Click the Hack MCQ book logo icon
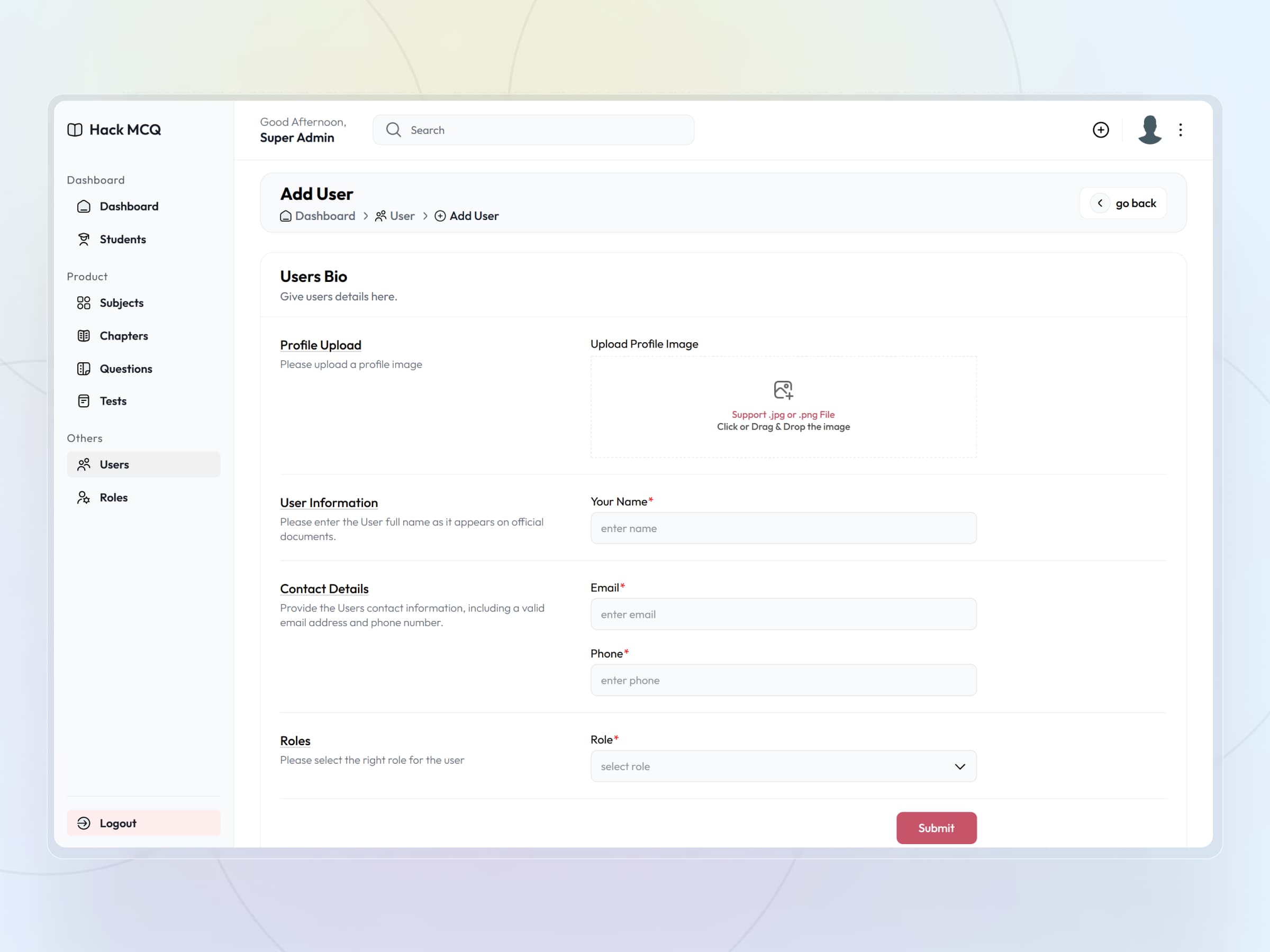This screenshot has width=1270, height=952. pos(75,130)
